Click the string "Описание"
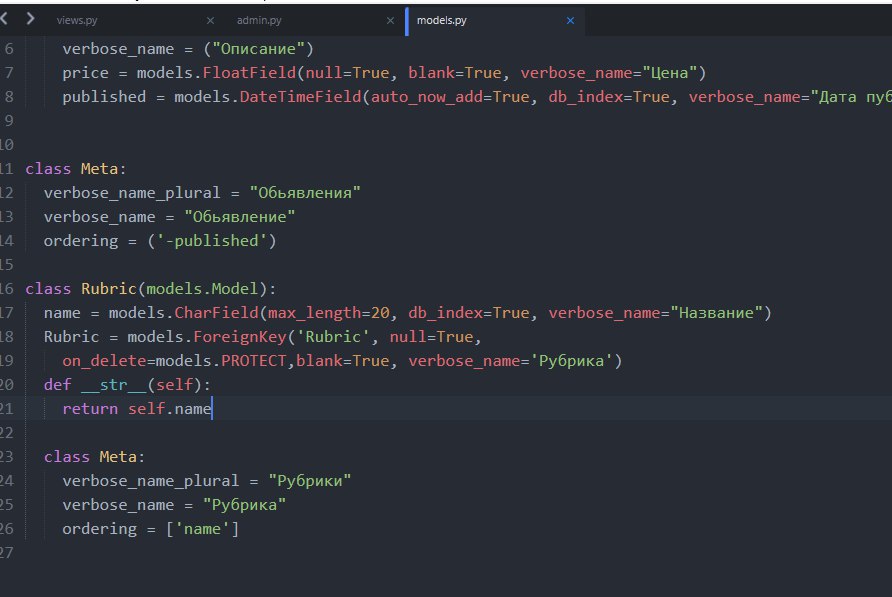 [258, 49]
